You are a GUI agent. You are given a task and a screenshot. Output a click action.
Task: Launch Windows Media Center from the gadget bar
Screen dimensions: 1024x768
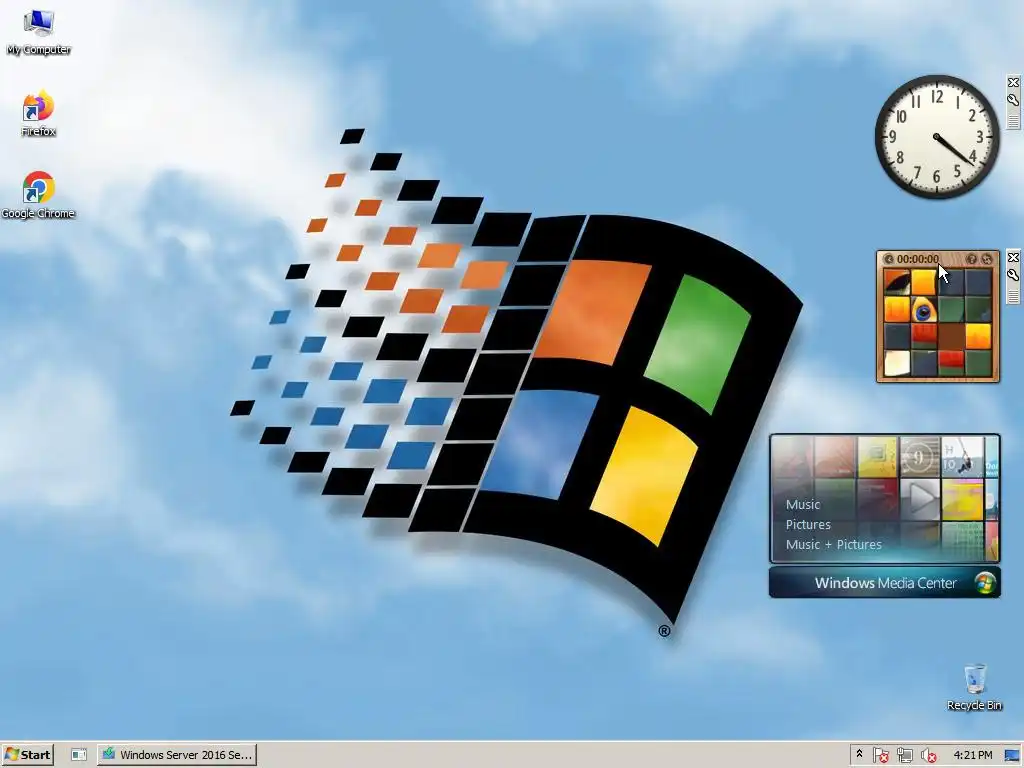point(885,583)
